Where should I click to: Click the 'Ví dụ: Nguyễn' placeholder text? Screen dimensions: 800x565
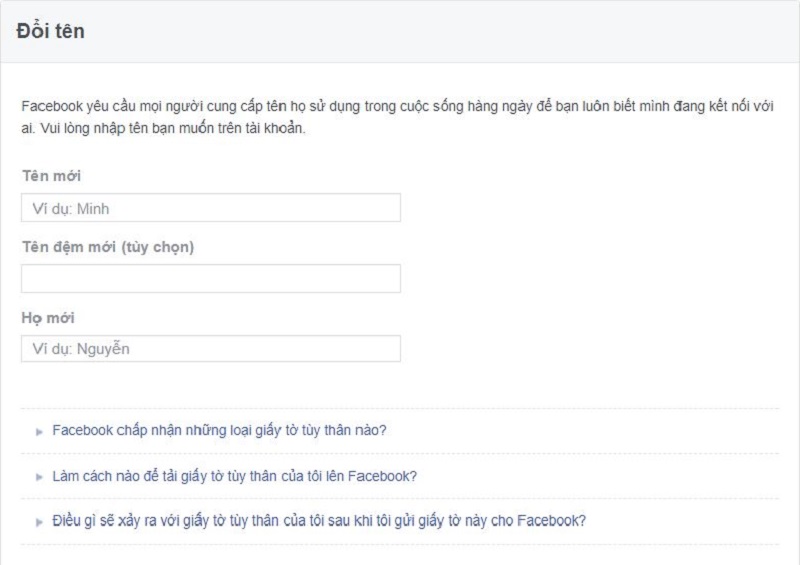point(81,349)
